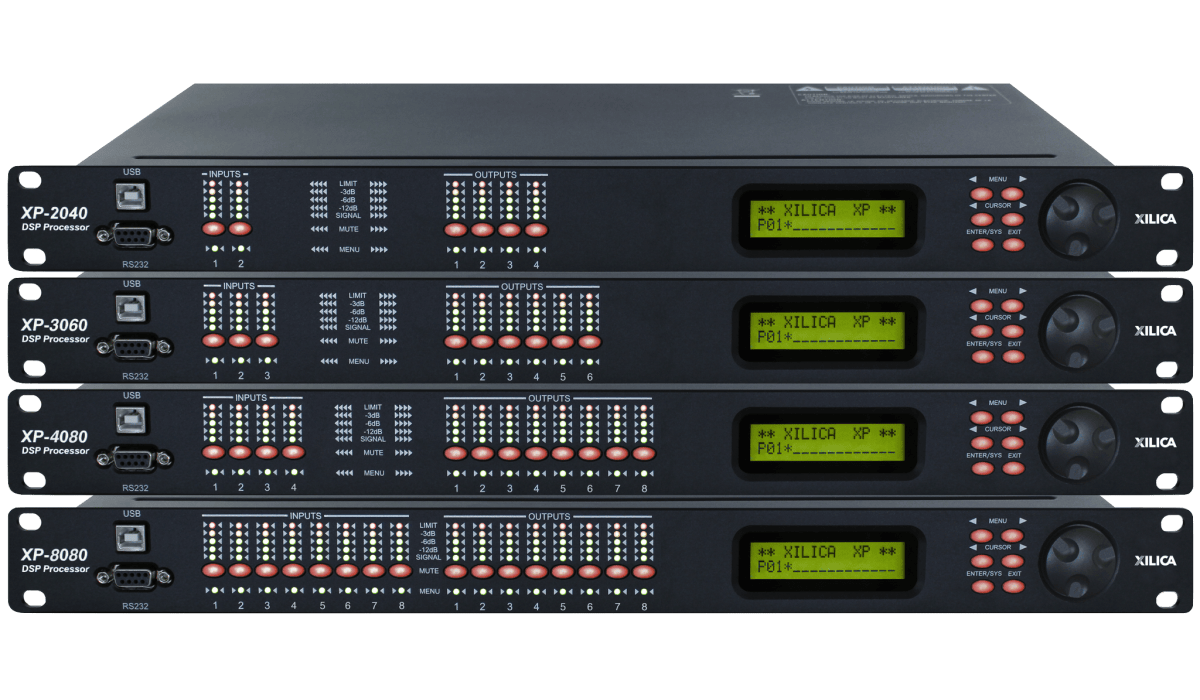Screen dimensions: 1200x700
Task: Toggle output 7 mute on the XP-4080
Action: pyautogui.click(x=617, y=453)
